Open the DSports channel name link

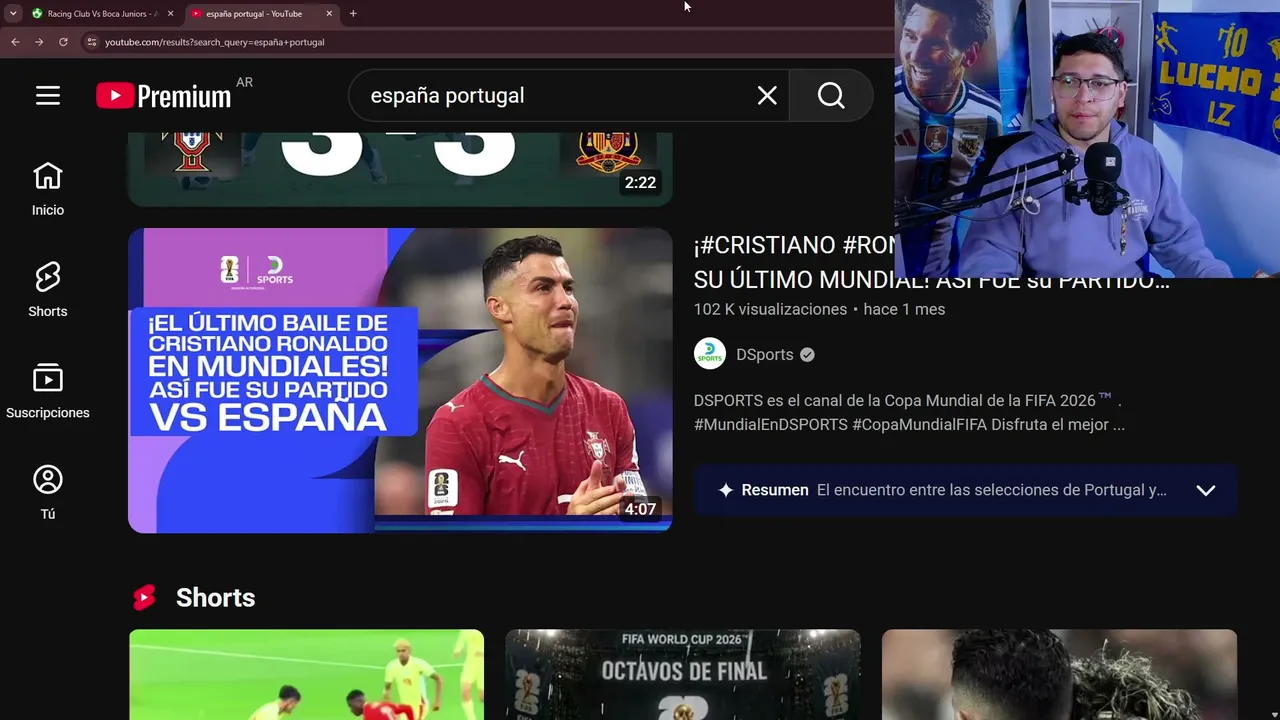click(x=764, y=354)
